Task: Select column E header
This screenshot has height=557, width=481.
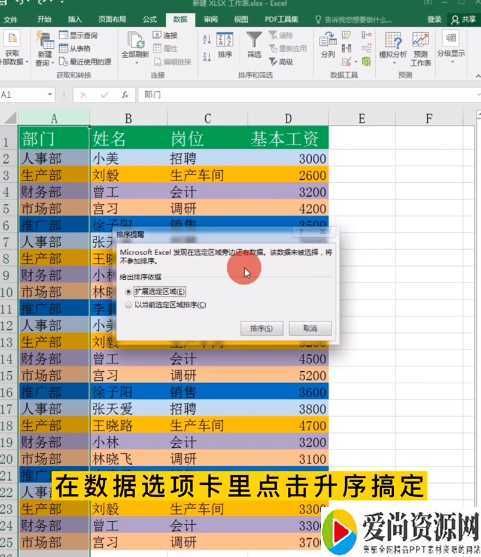Action: pos(362,119)
